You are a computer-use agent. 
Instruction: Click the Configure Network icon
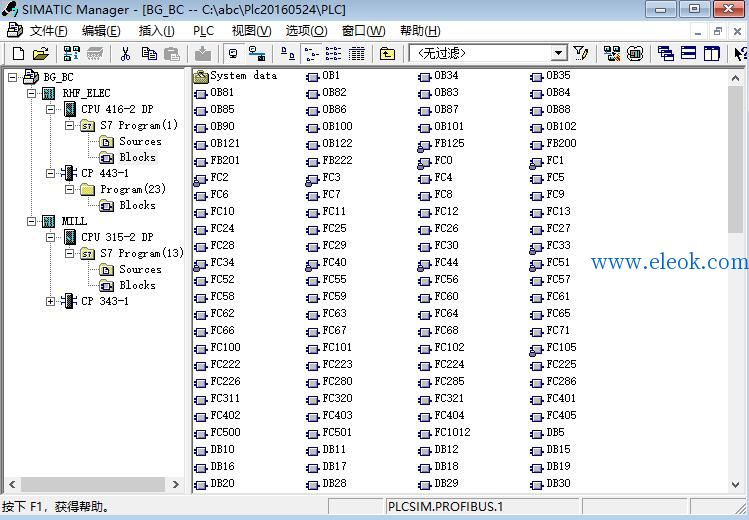(611, 53)
